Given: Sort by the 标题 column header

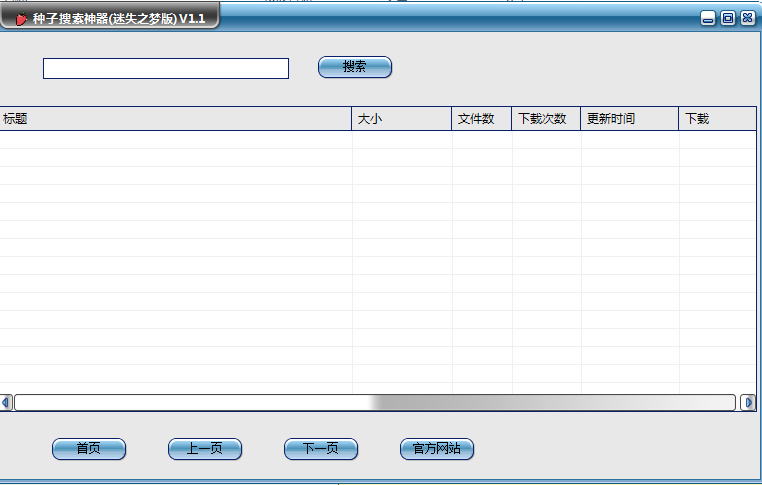Looking at the screenshot, I should (175, 119).
